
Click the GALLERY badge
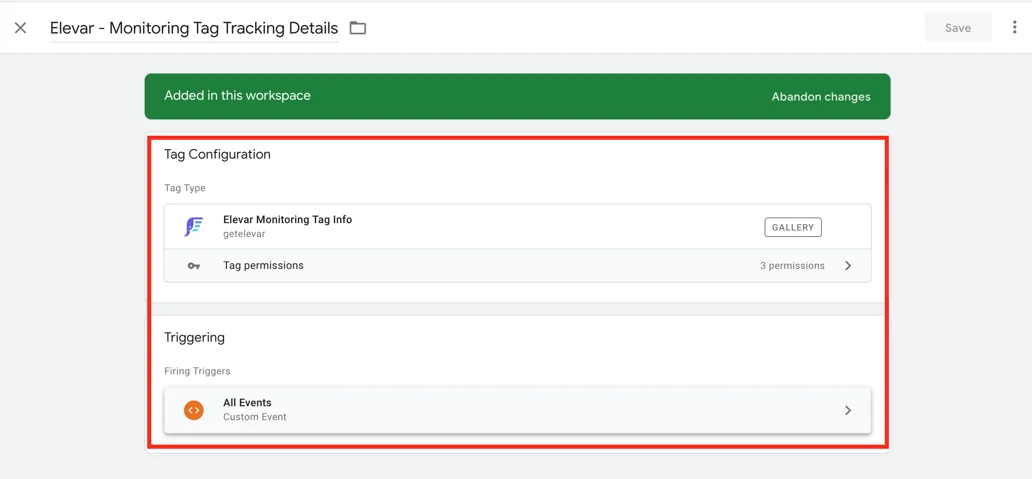click(792, 228)
